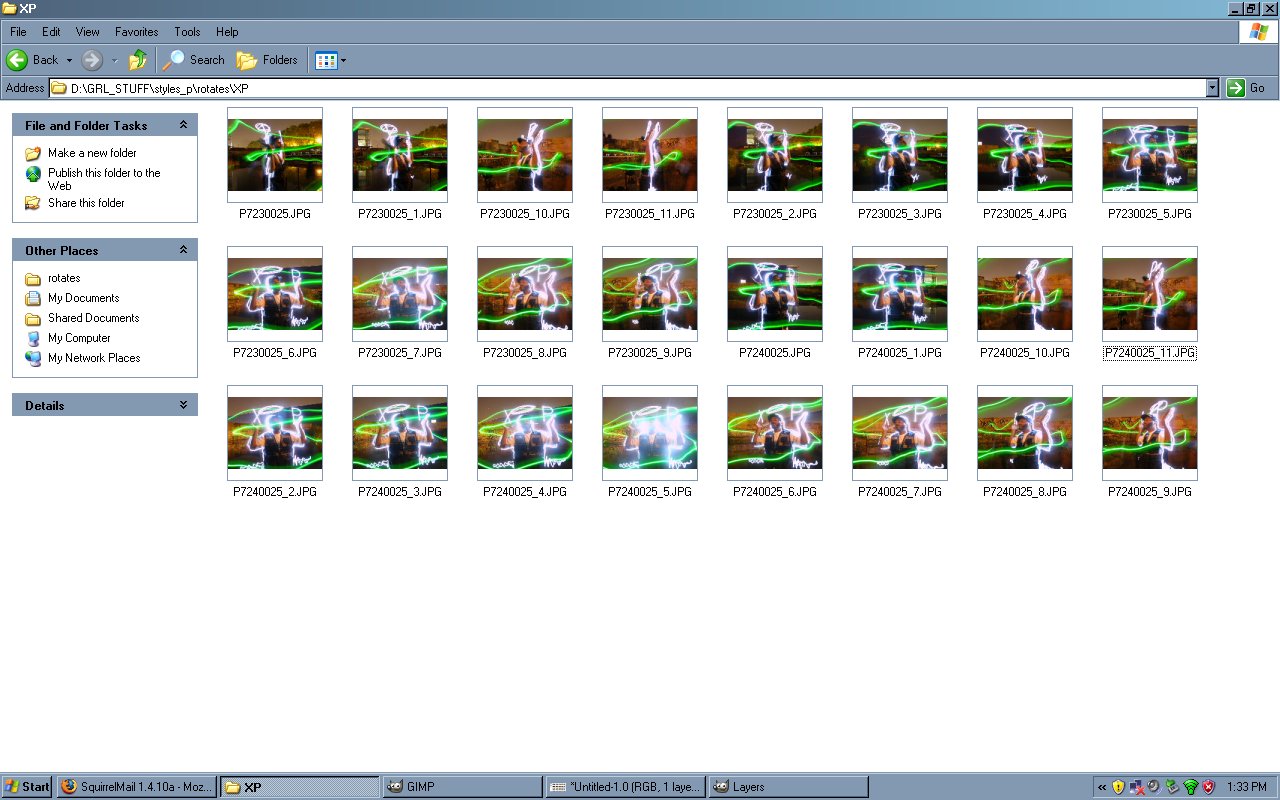The width and height of the screenshot is (1280, 800).
Task: Open the Tools menu
Action: [x=186, y=31]
